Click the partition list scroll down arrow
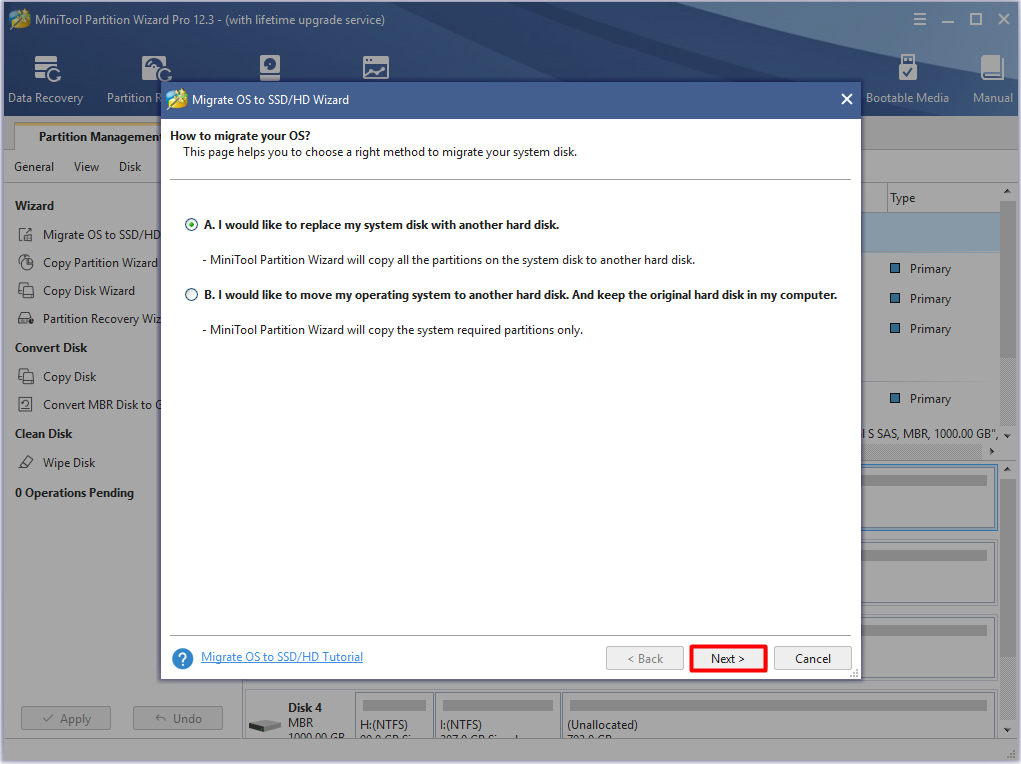This screenshot has height=764, width=1021. (1007, 435)
